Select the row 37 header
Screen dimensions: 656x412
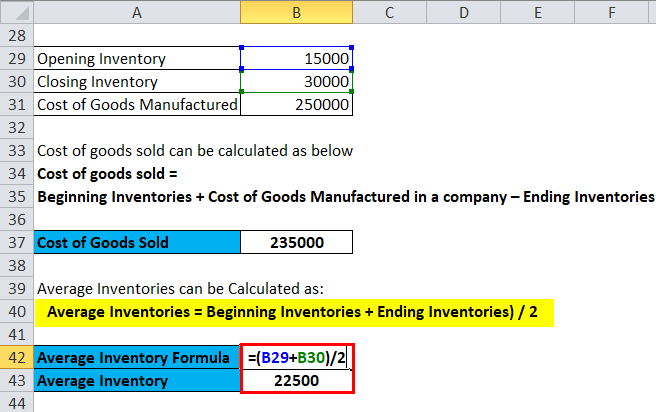coord(15,242)
